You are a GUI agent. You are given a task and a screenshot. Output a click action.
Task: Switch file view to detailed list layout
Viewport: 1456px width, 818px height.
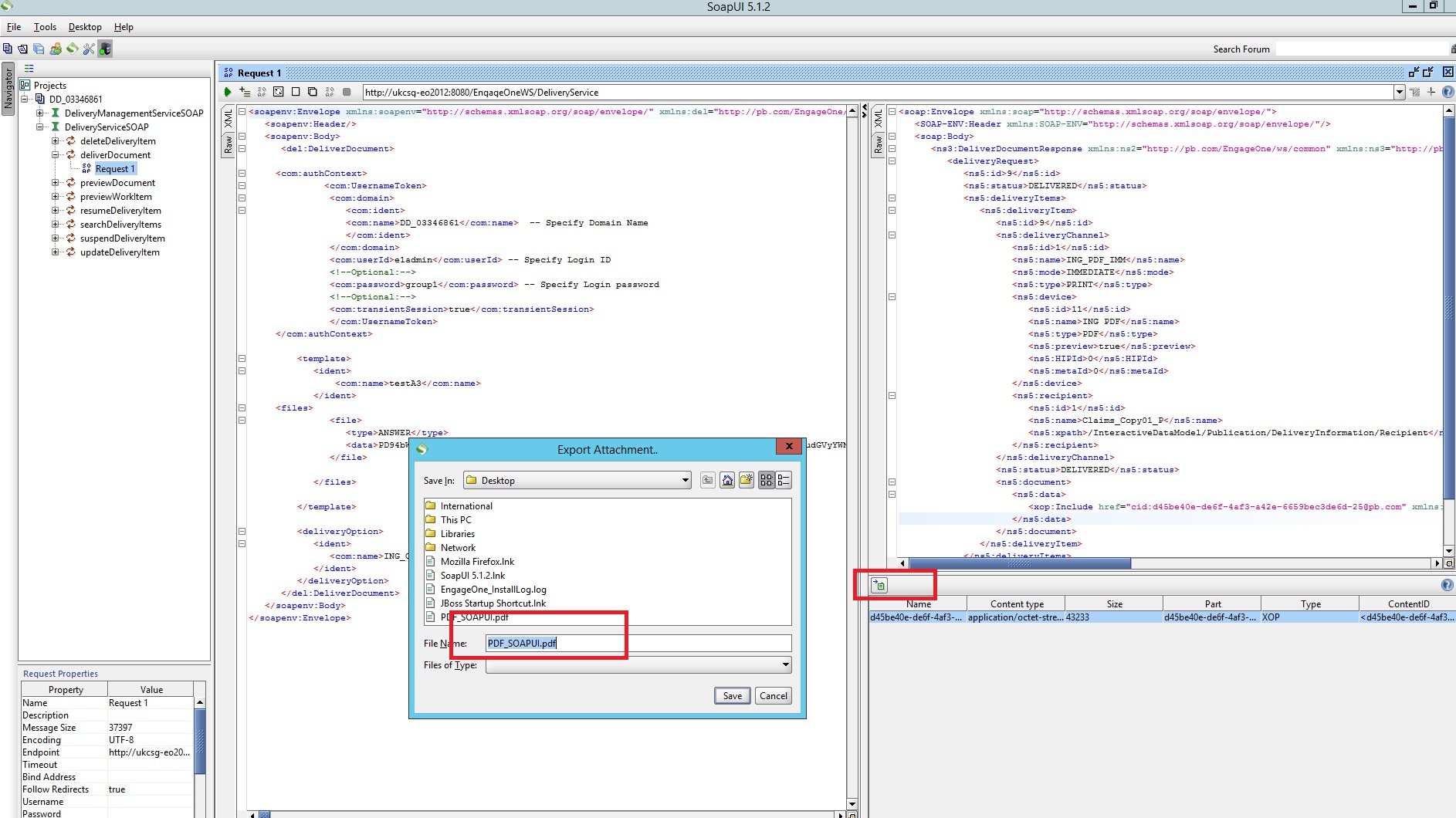(784, 480)
